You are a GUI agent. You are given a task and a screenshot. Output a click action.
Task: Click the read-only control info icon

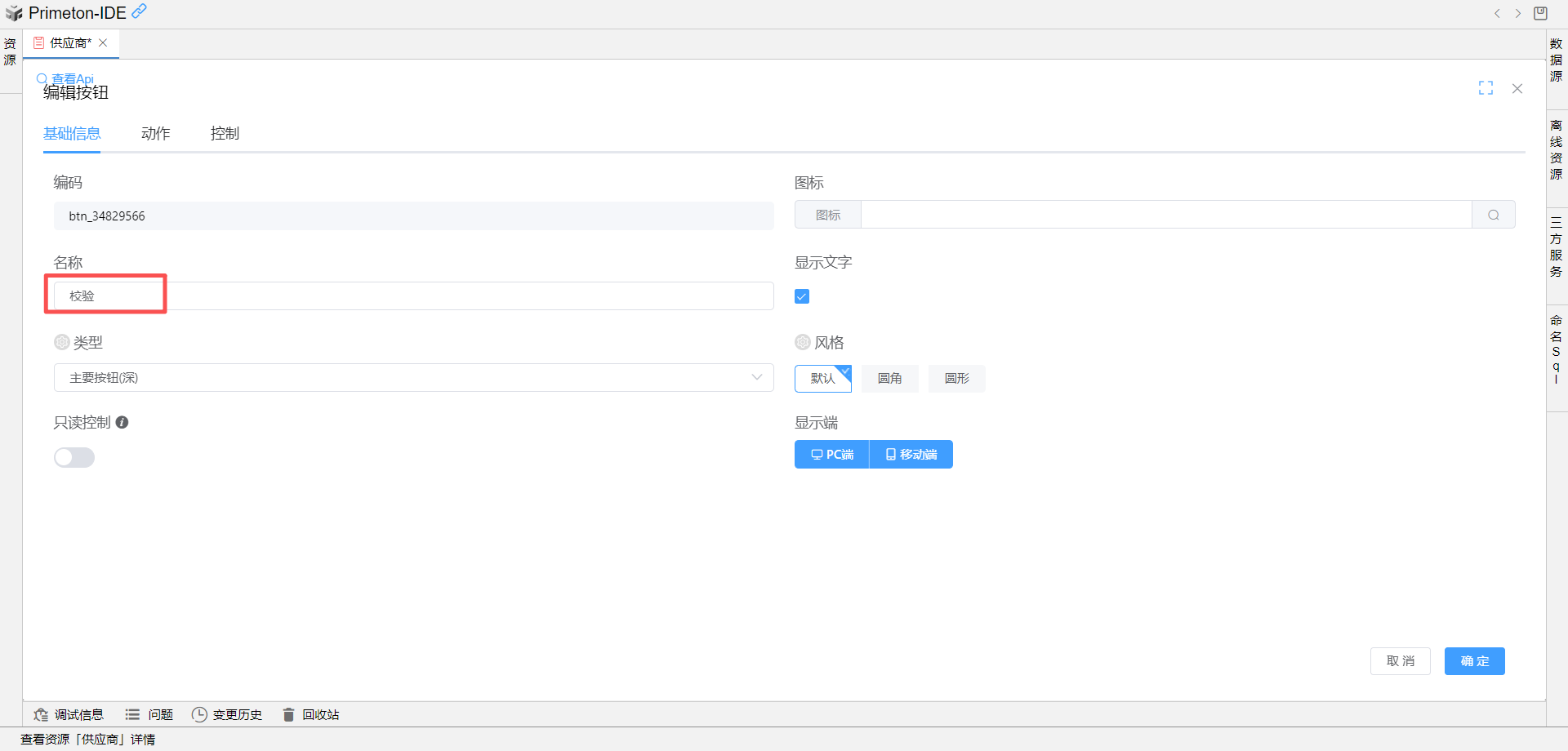coord(122,423)
